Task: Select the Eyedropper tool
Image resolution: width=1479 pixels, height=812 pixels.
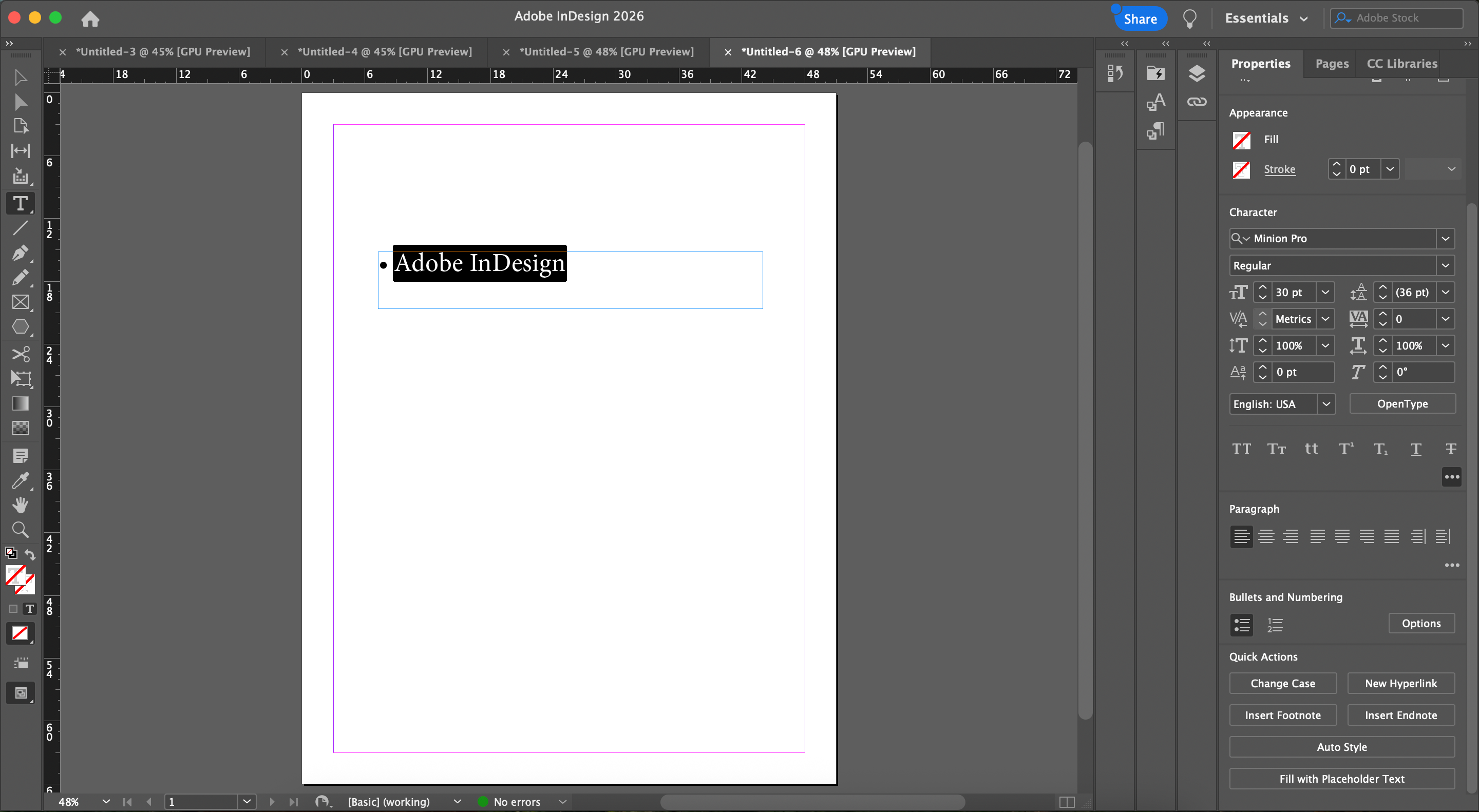Action: [x=20, y=480]
